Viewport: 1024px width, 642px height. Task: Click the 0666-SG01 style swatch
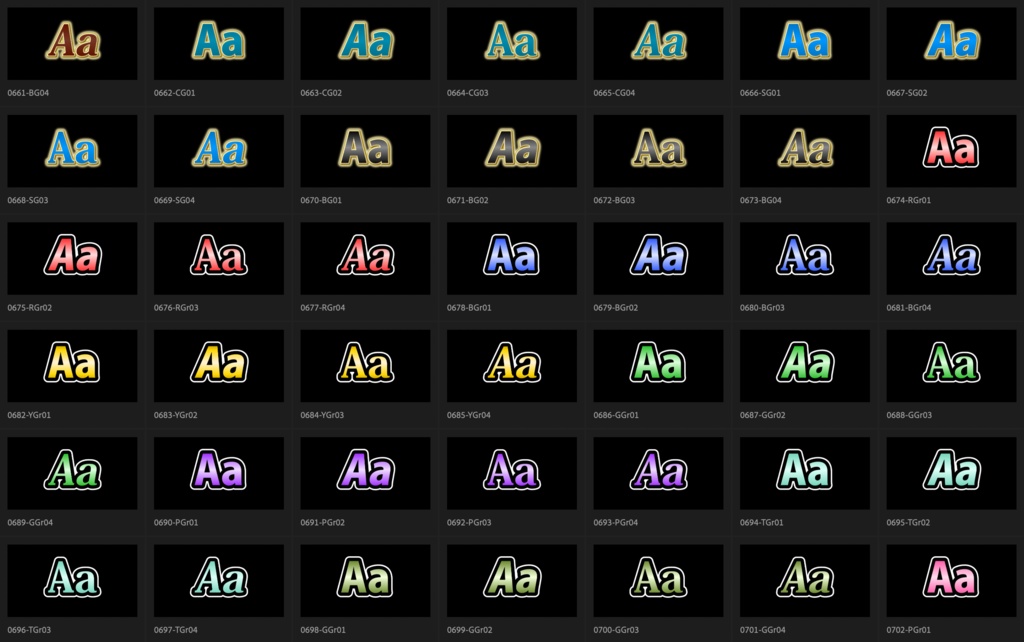click(803, 43)
